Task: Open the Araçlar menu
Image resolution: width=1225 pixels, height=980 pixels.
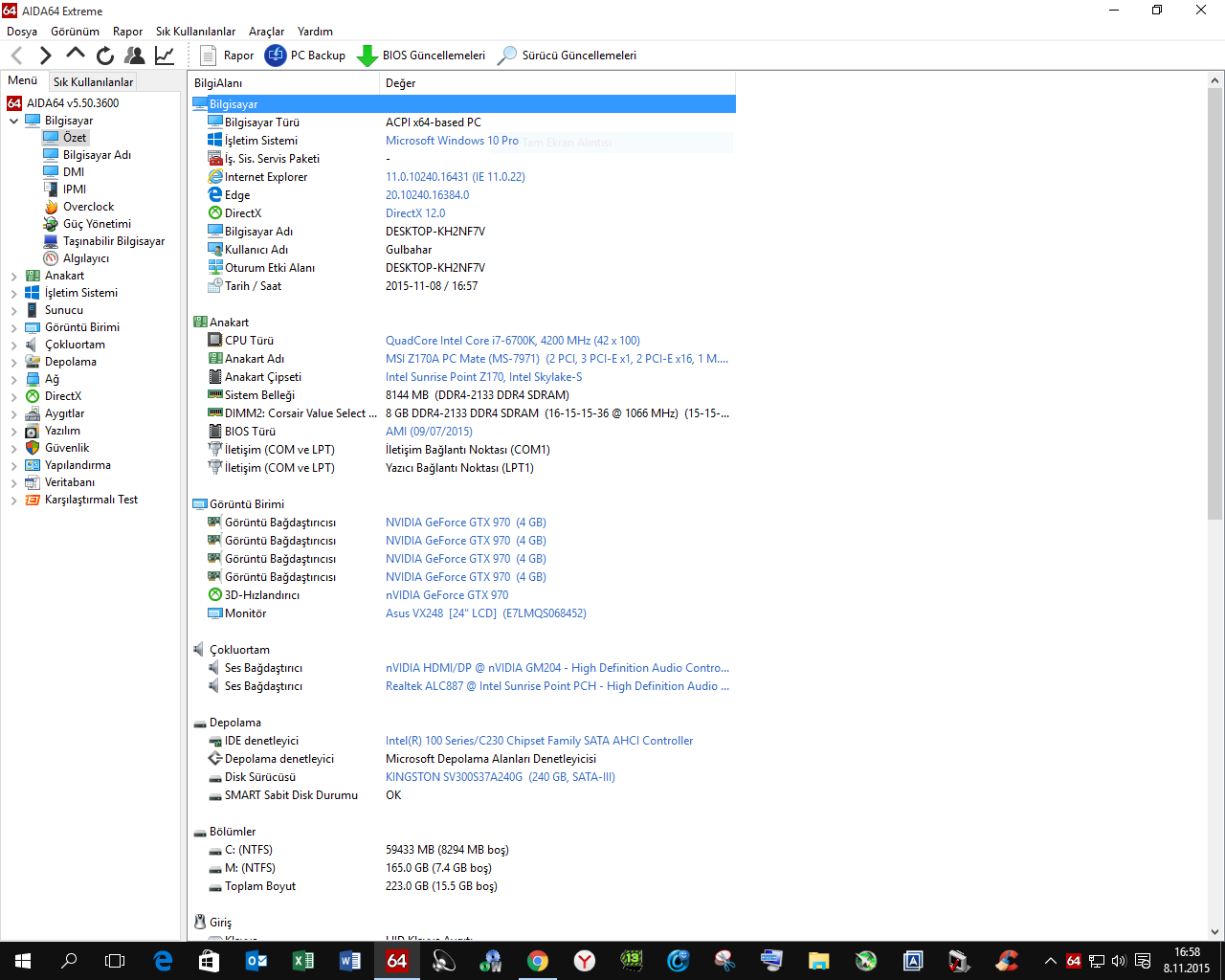Action: point(267,32)
